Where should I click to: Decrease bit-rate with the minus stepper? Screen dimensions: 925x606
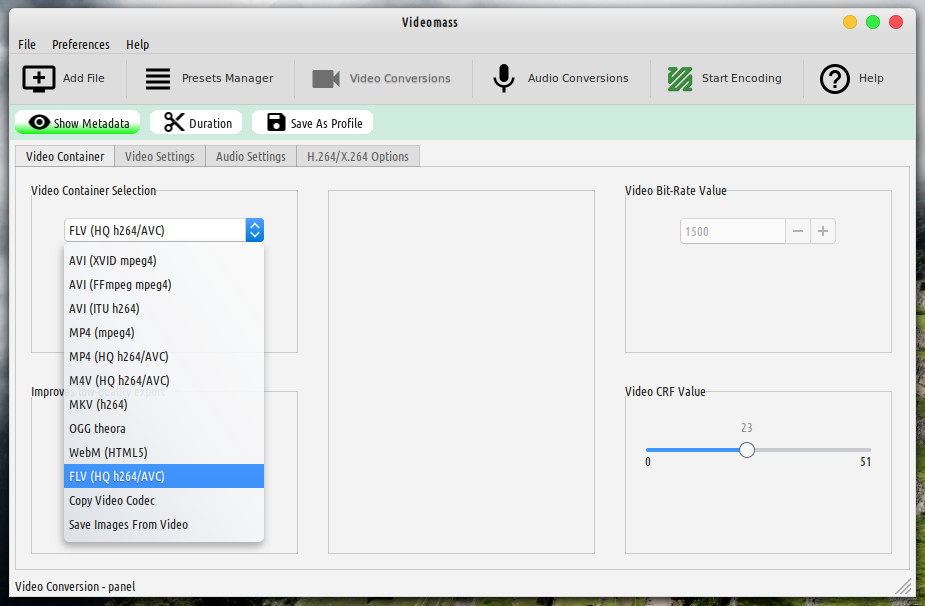(x=798, y=231)
